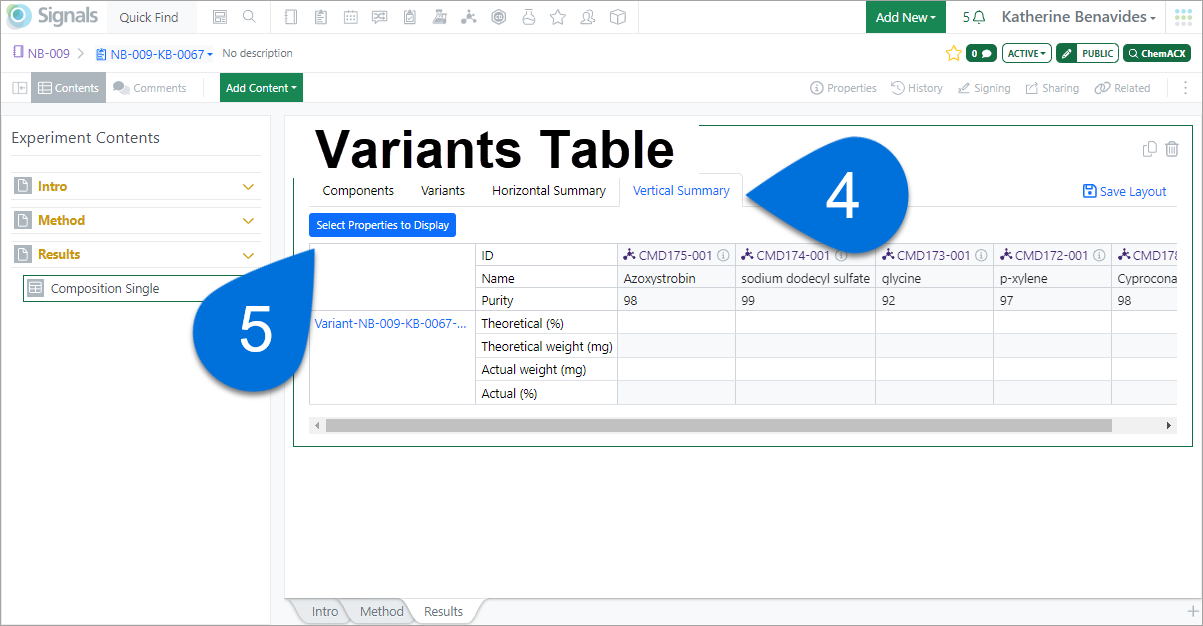Click the hexagon CD icon
Viewport: 1203px width, 626px height.
click(x=499, y=17)
